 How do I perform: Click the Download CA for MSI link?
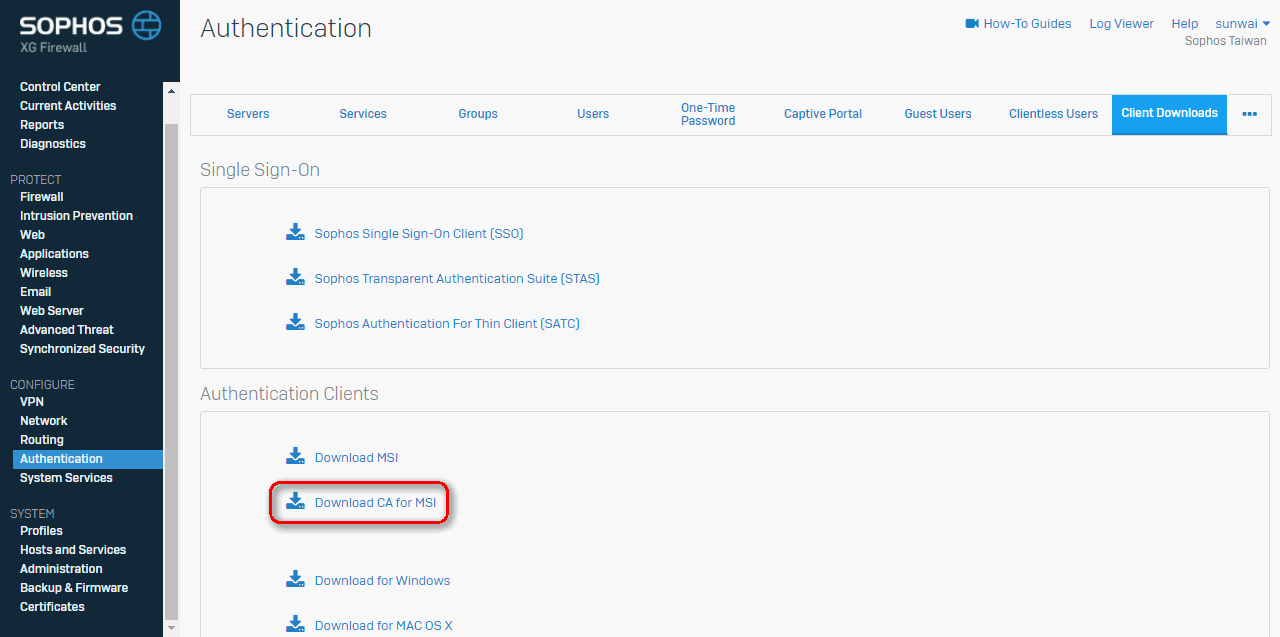click(375, 503)
